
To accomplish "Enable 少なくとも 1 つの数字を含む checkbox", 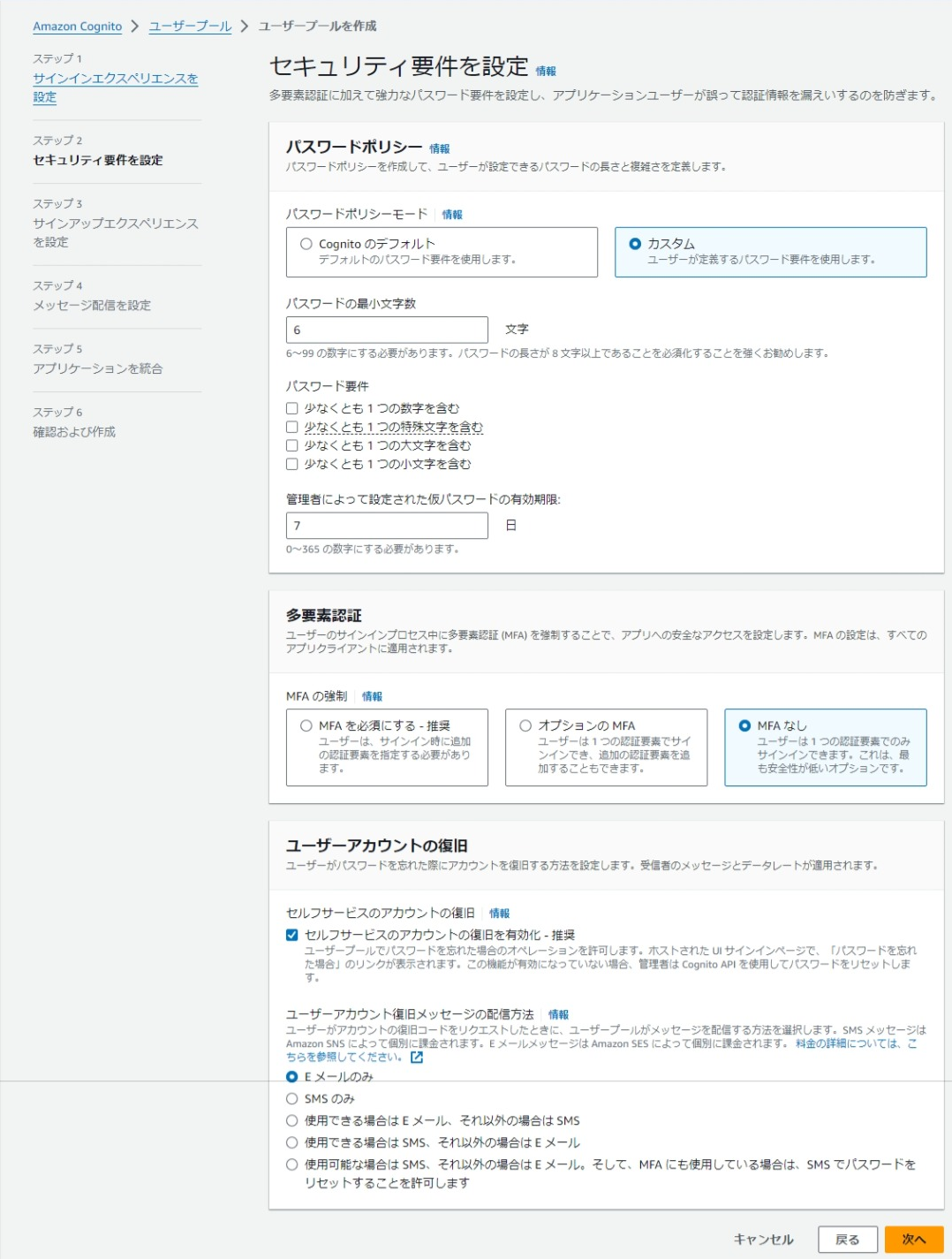I will click(x=292, y=408).
